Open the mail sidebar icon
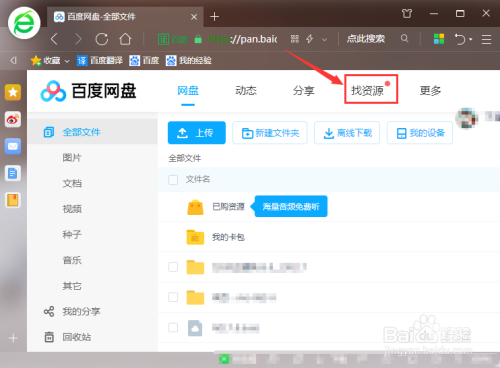The height and width of the screenshot is (368, 500). 13,146
